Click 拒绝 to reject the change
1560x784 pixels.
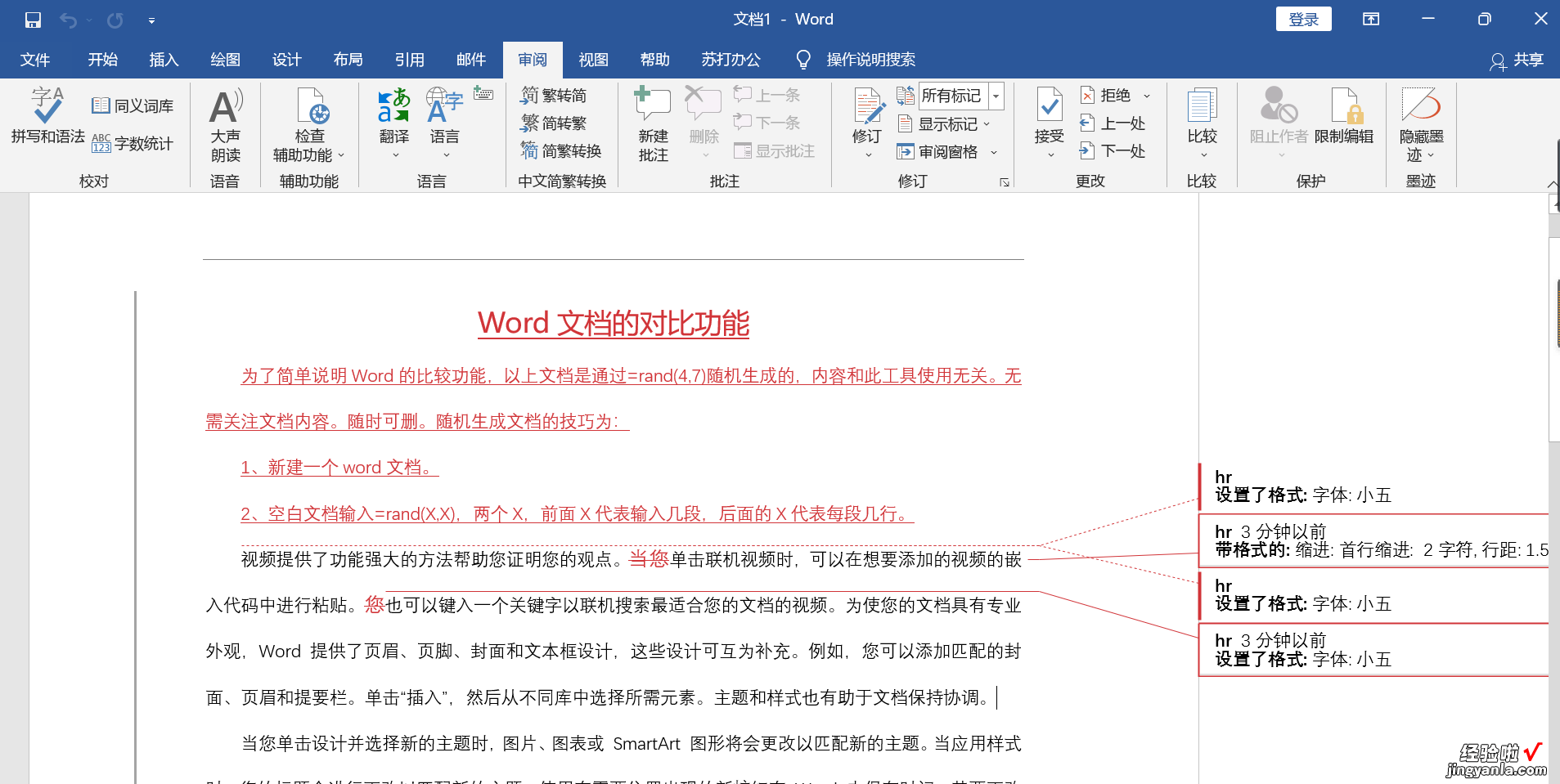[x=1106, y=96]
